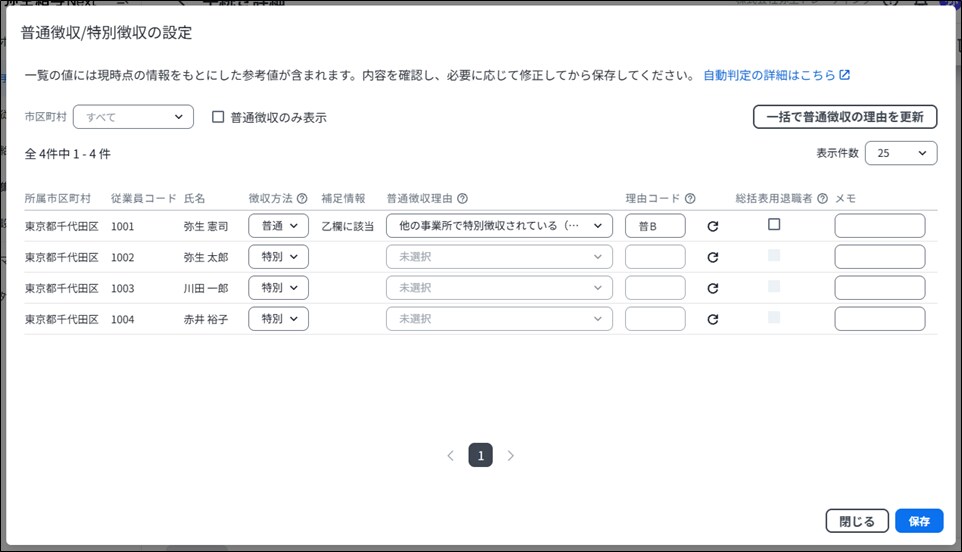
Task: Click 理由コード field for employee 1002
Action: point(655,257)
